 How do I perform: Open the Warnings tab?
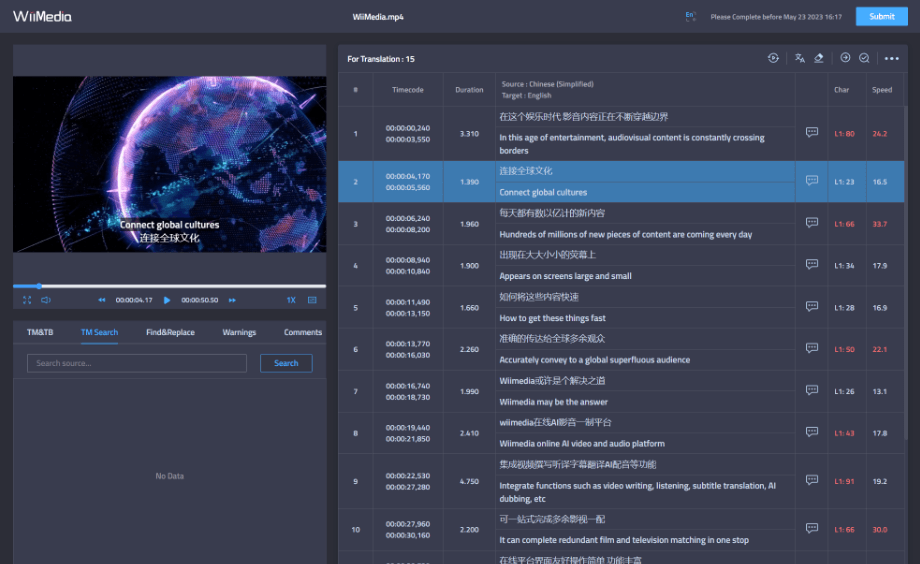239,332
